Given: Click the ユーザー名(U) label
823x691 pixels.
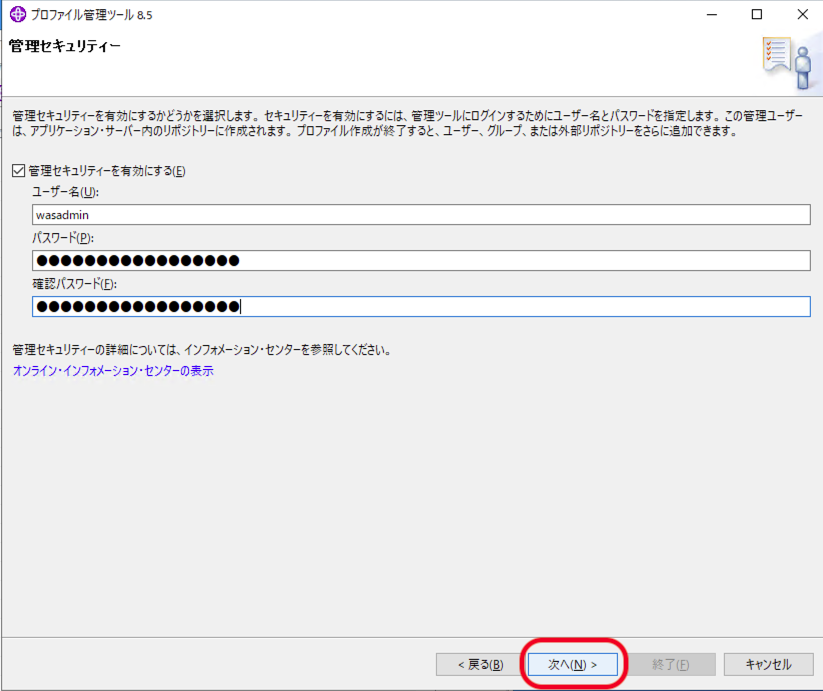Looking at the screenshot, I should (x=66, y=192).
